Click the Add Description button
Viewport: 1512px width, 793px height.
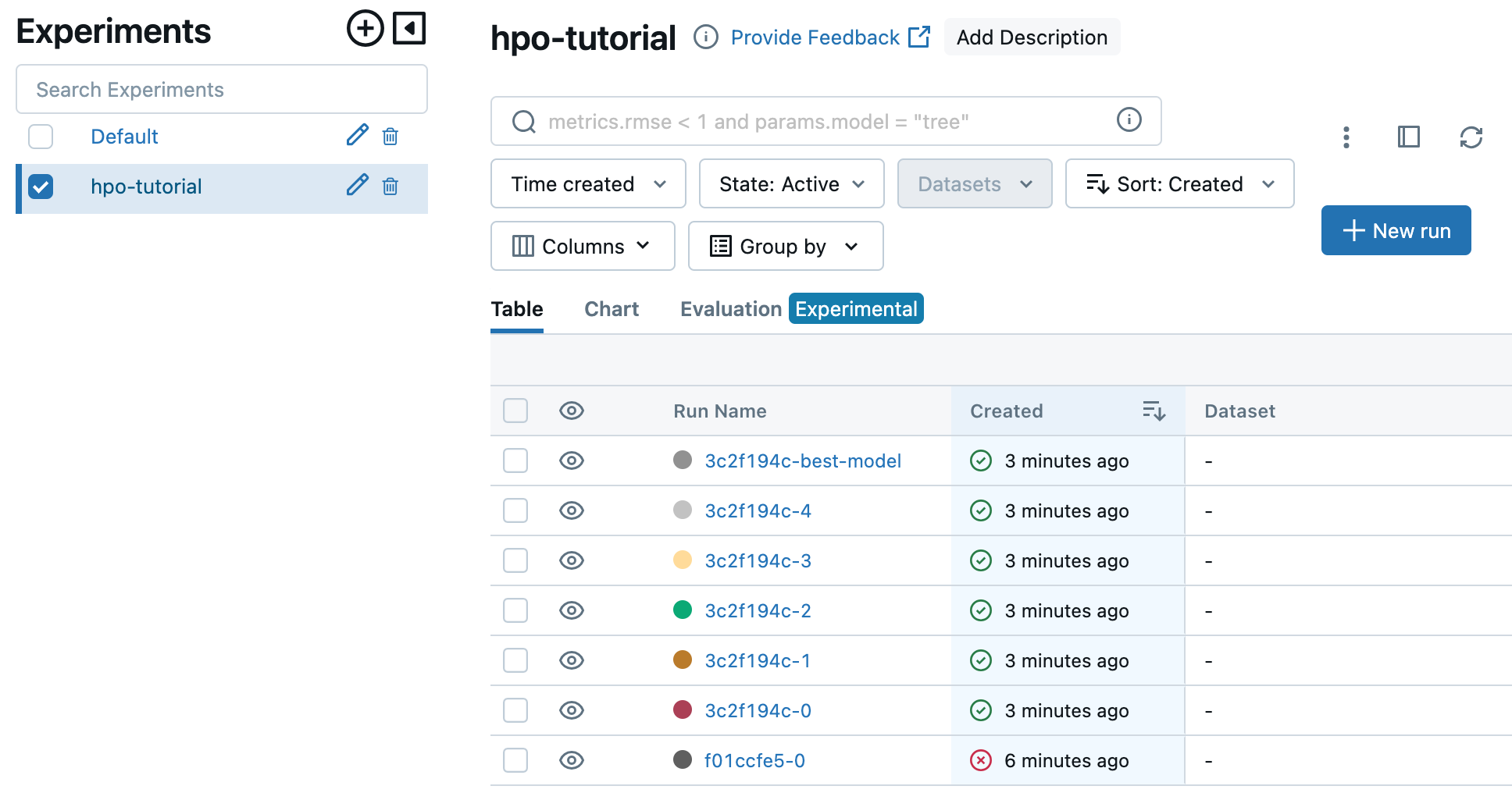1032,37
